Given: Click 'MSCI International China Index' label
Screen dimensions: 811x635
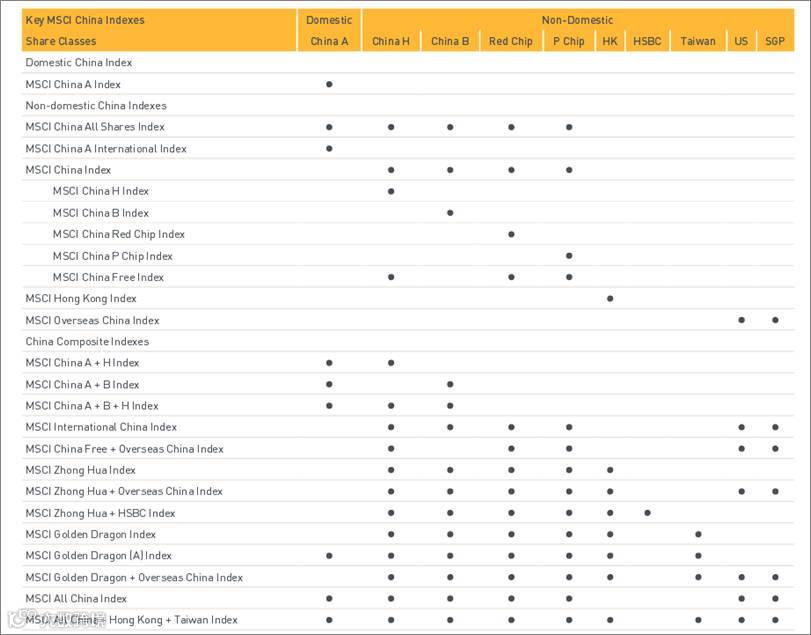Looking at the screenshot, I should [x=101, y=427].
